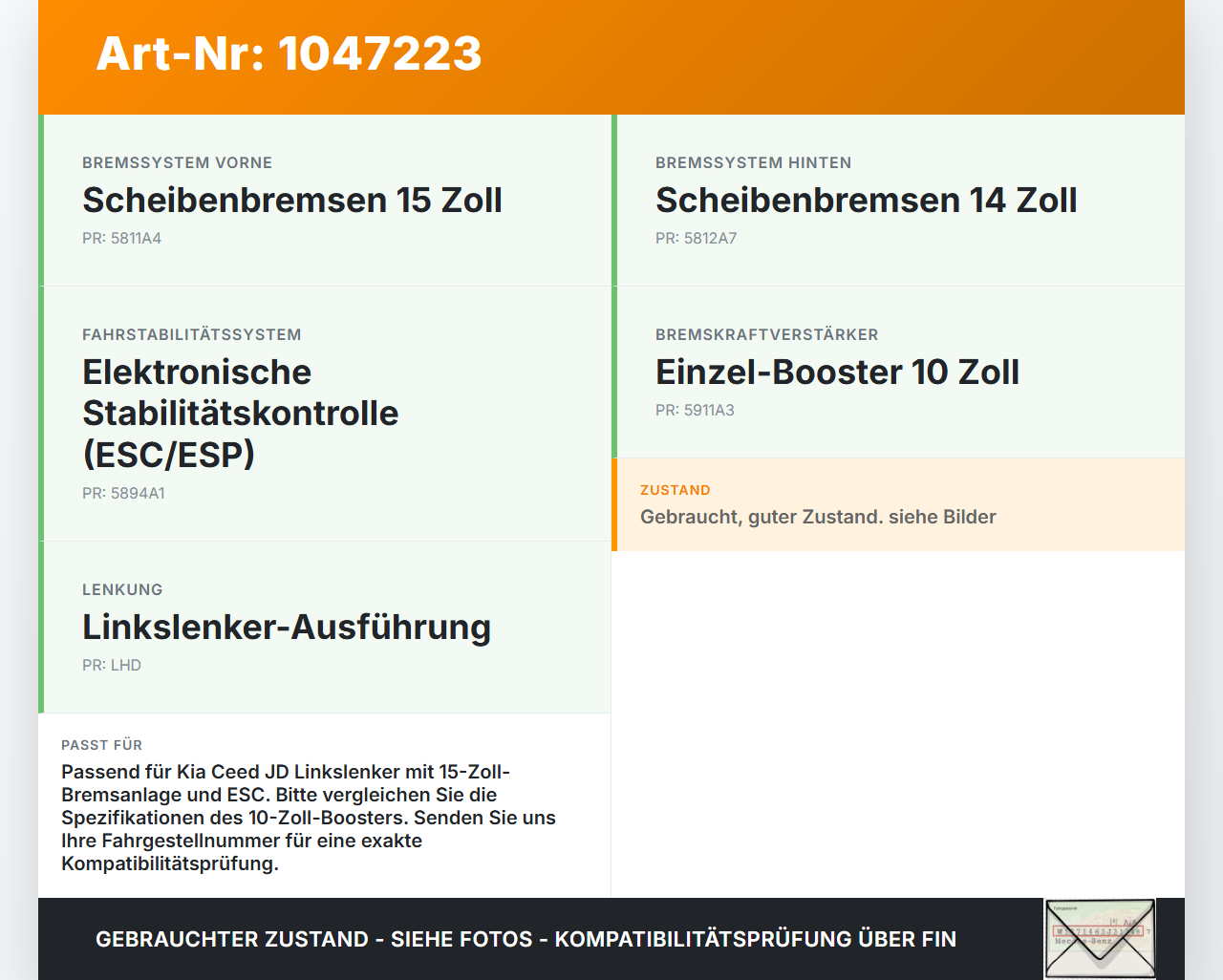Click the Passt für compatibility description text

coord(308,818)
